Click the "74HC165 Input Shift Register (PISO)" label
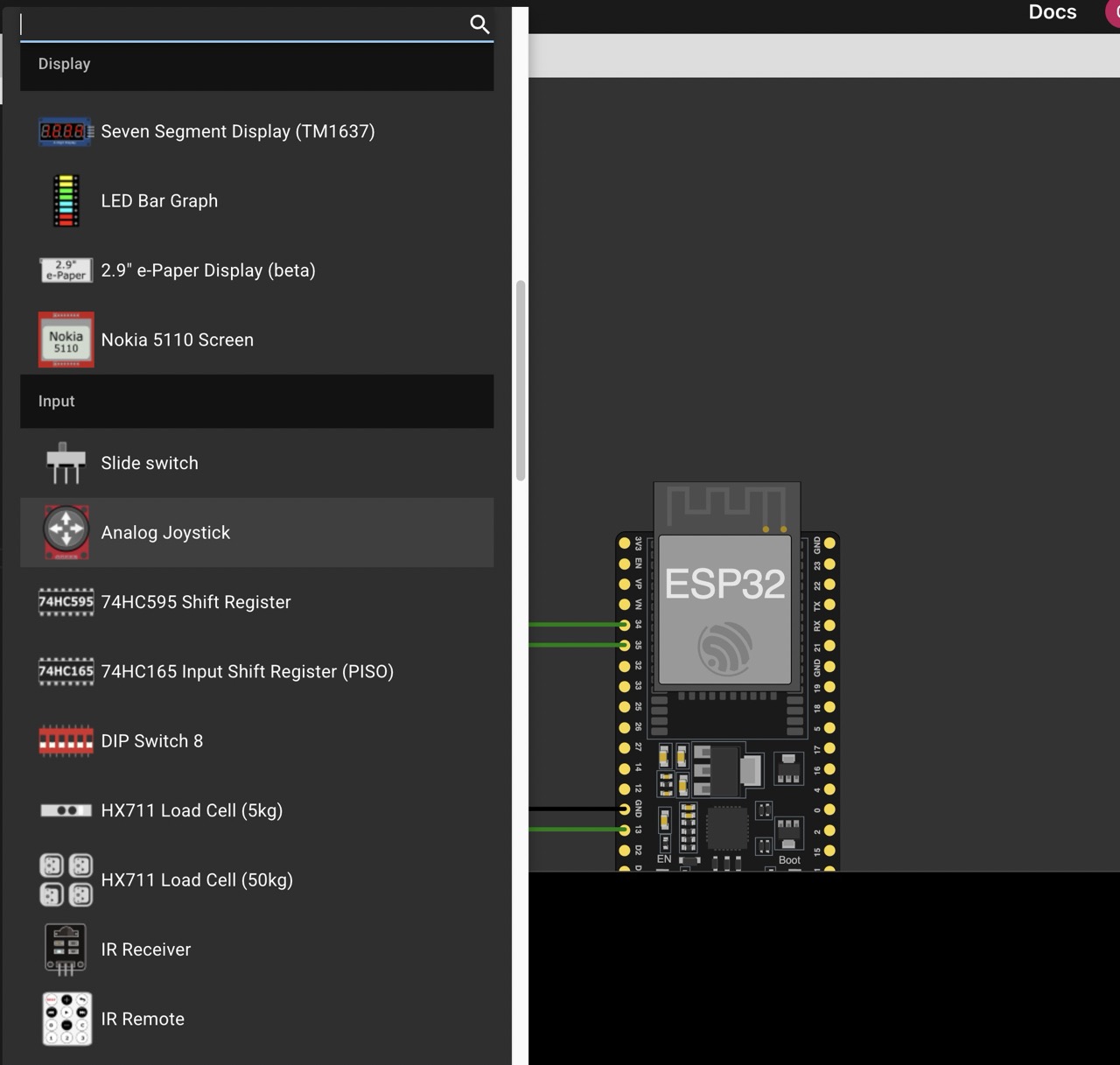1120x1065 pixels. (x=248, y=671)
